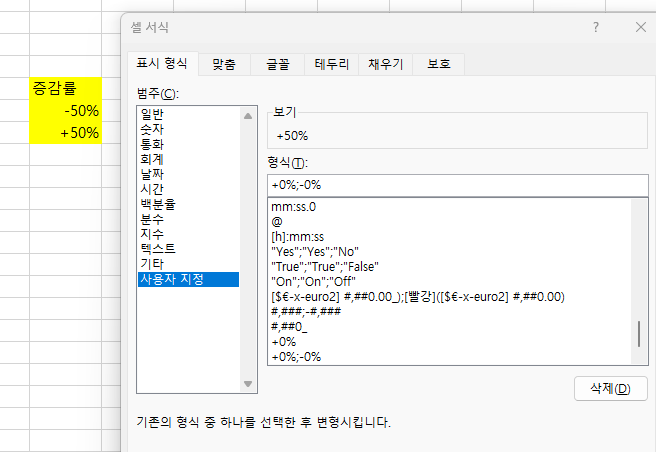The image size is (656, 452).
Task: Switch to the 맞춤 tab
Action: [x=224, y=64]
